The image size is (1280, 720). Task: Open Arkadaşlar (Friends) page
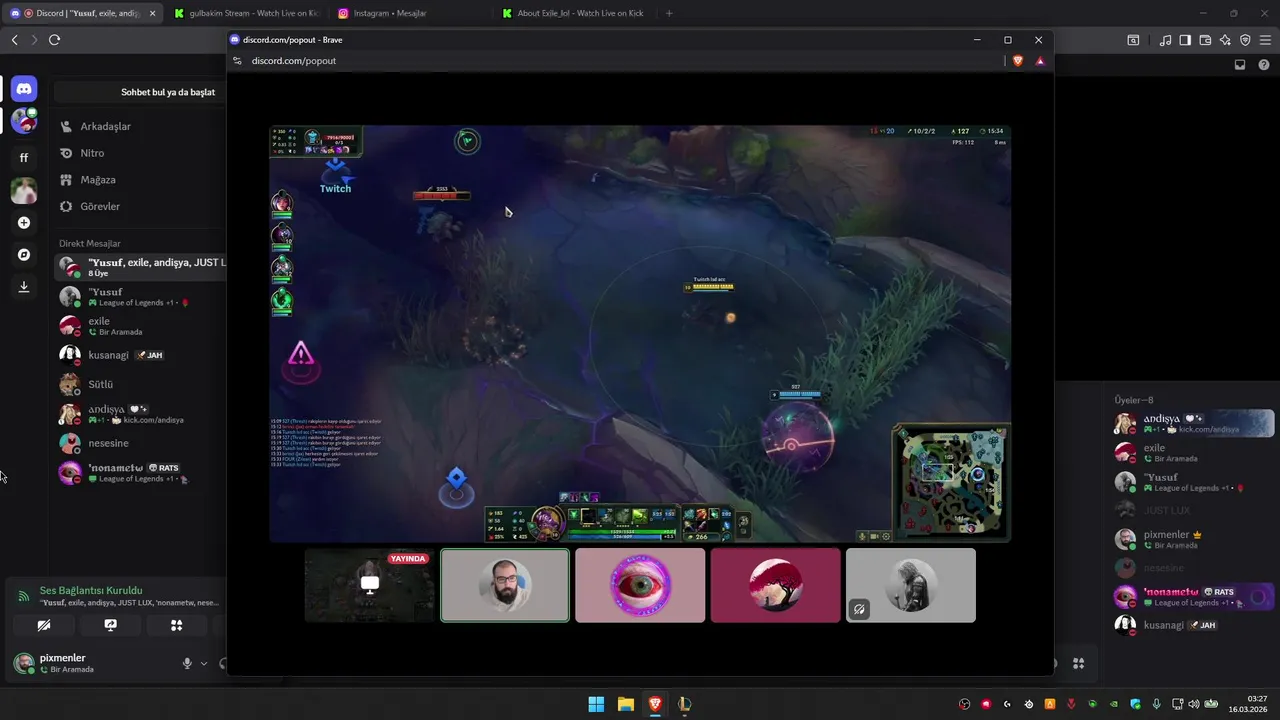pos(139,126)
